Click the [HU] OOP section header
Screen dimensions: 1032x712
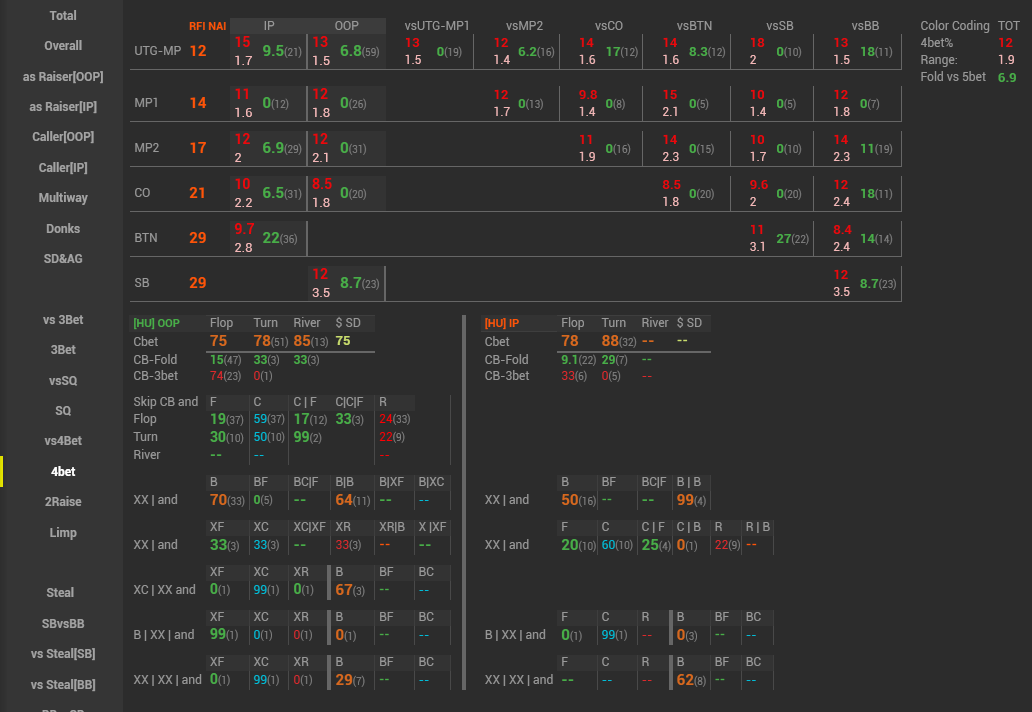pyautogui.click(x=157, y=323)
